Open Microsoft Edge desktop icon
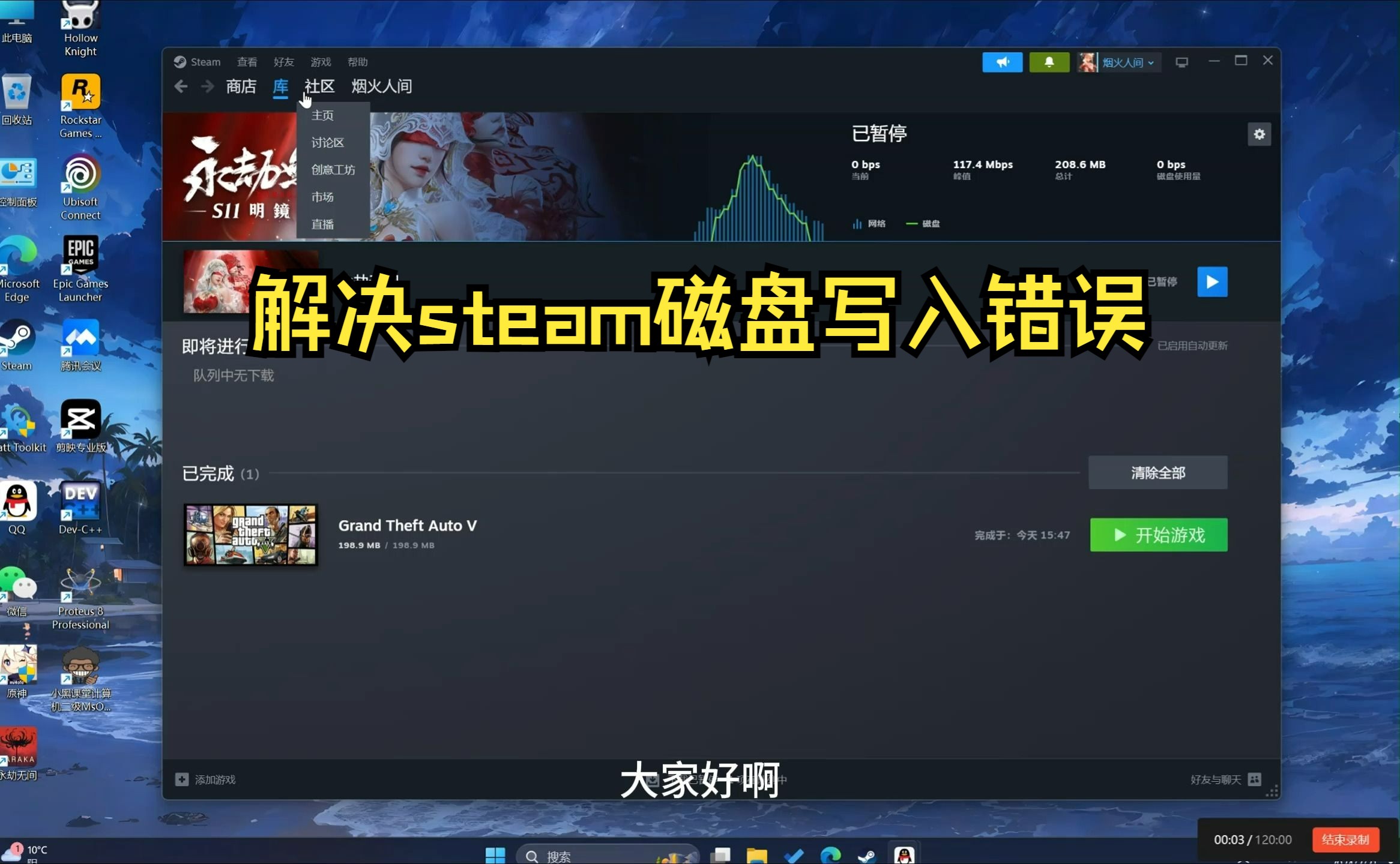 coord(18,269)
